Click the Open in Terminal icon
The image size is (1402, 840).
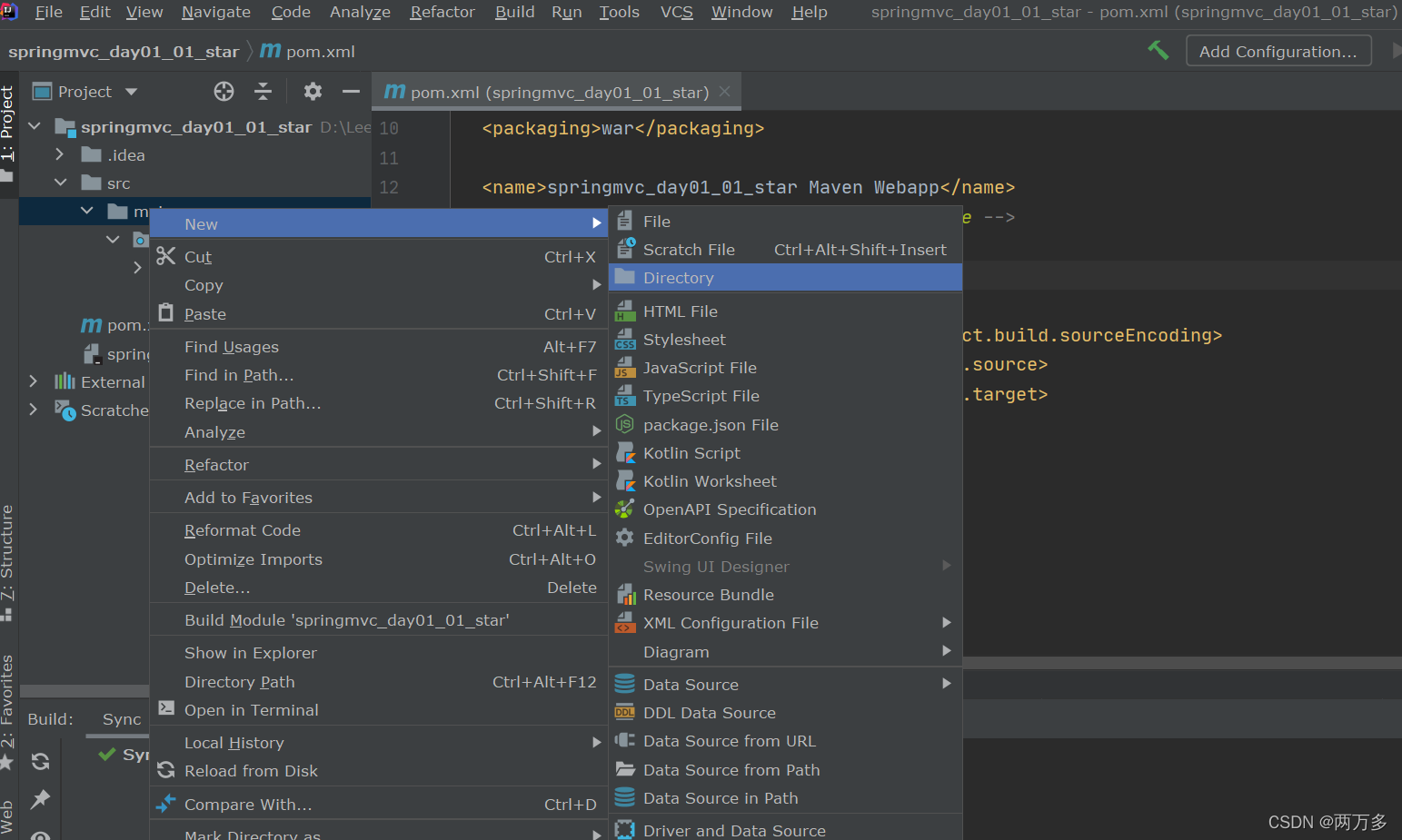pos(166,708)
